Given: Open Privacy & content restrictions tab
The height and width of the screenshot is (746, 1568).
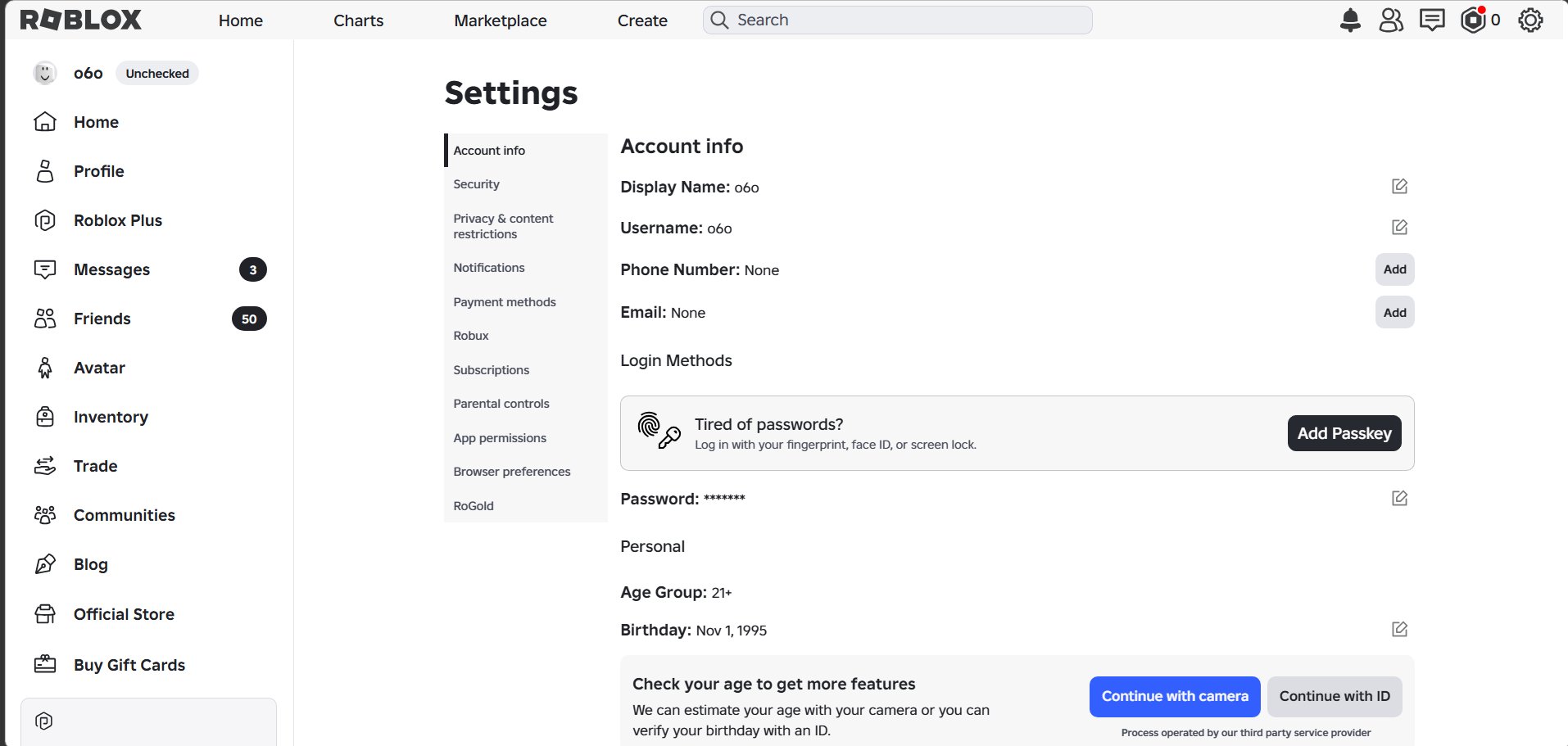Looking at the screenshot, I should 526,226.
